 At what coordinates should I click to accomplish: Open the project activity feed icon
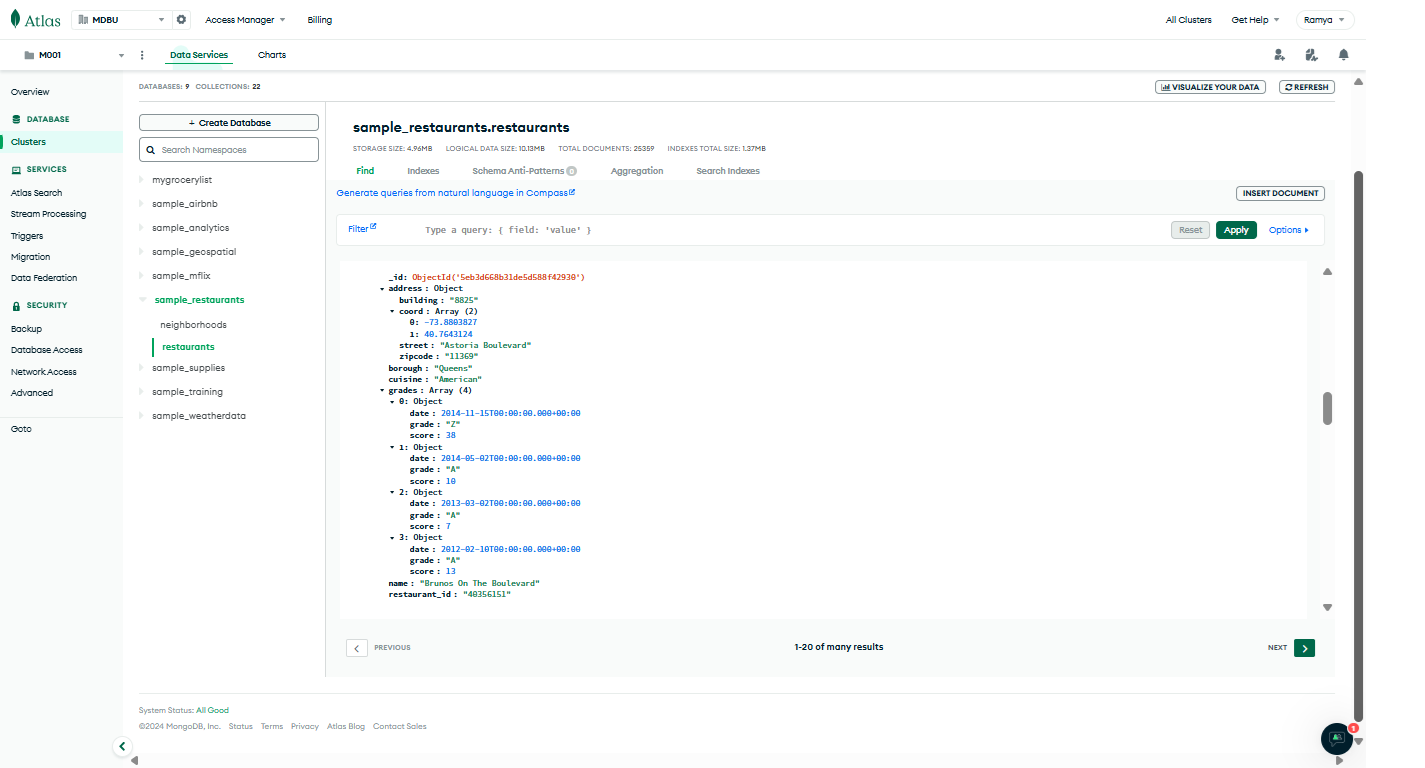click(x=1311, y=55)
